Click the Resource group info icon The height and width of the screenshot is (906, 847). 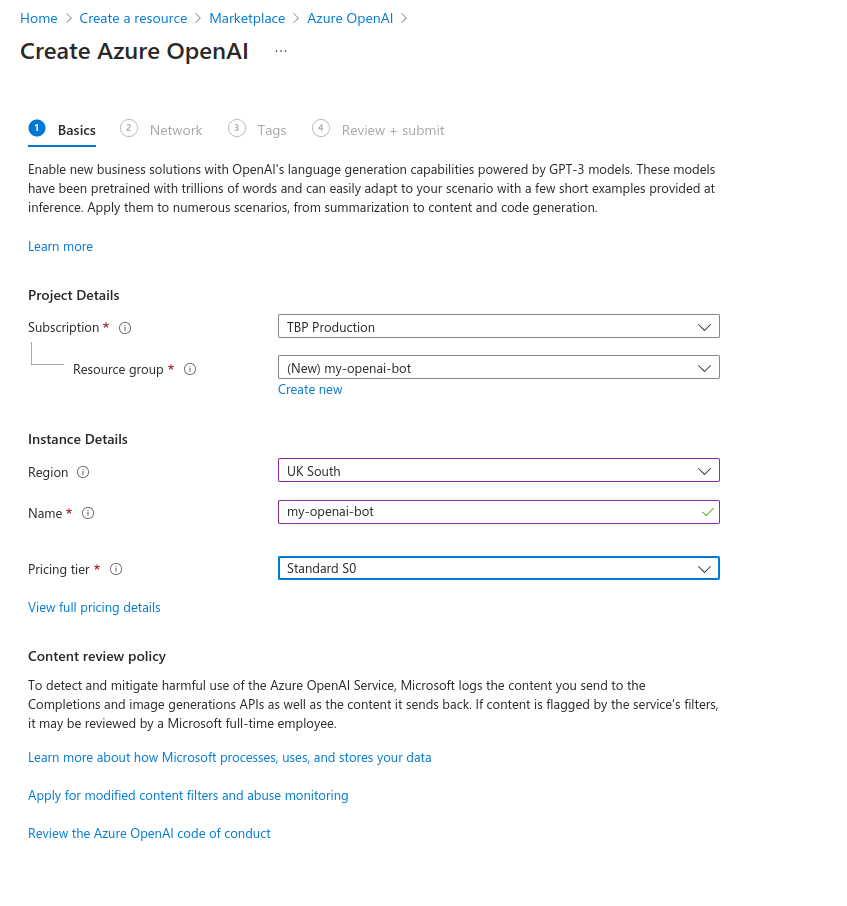[190, 369]
